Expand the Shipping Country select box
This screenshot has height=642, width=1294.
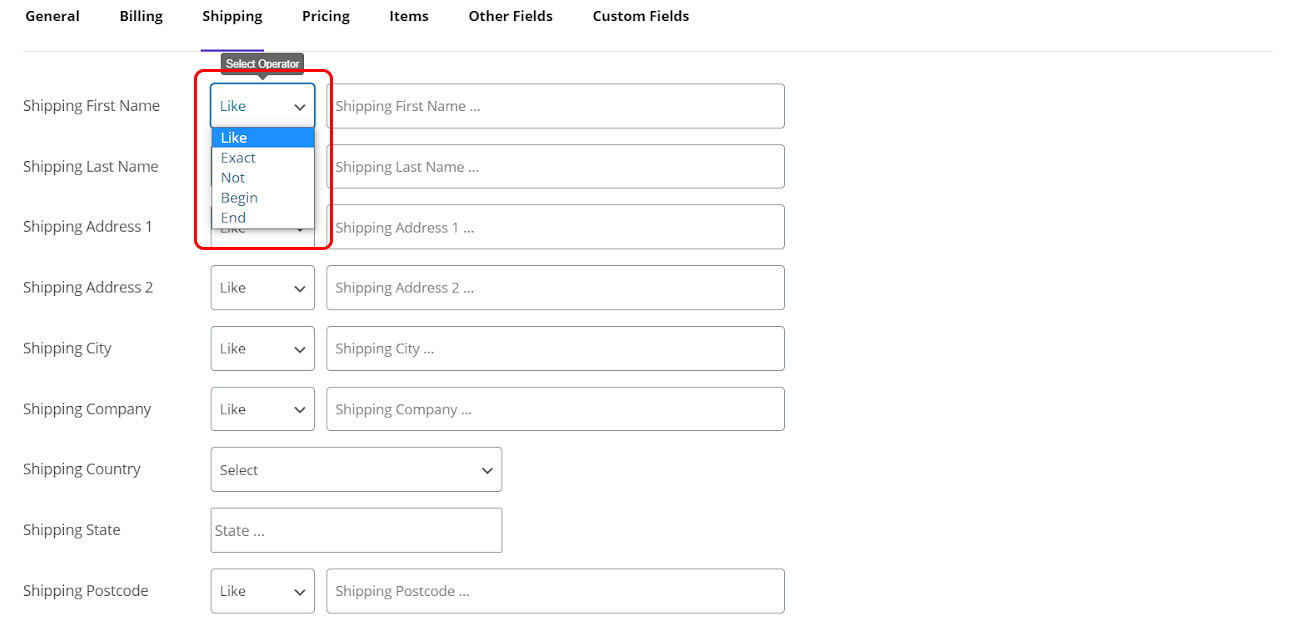click(x=356, y=470)
